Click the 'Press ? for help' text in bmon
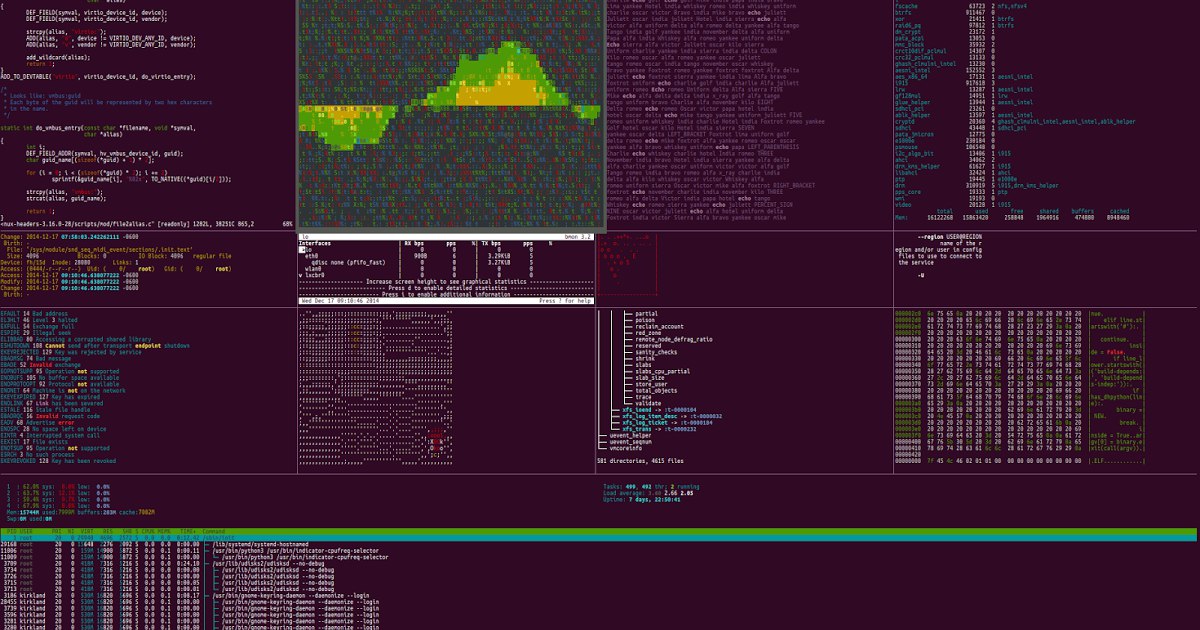This screenshot has width=1200, height=630. point(565,300)
